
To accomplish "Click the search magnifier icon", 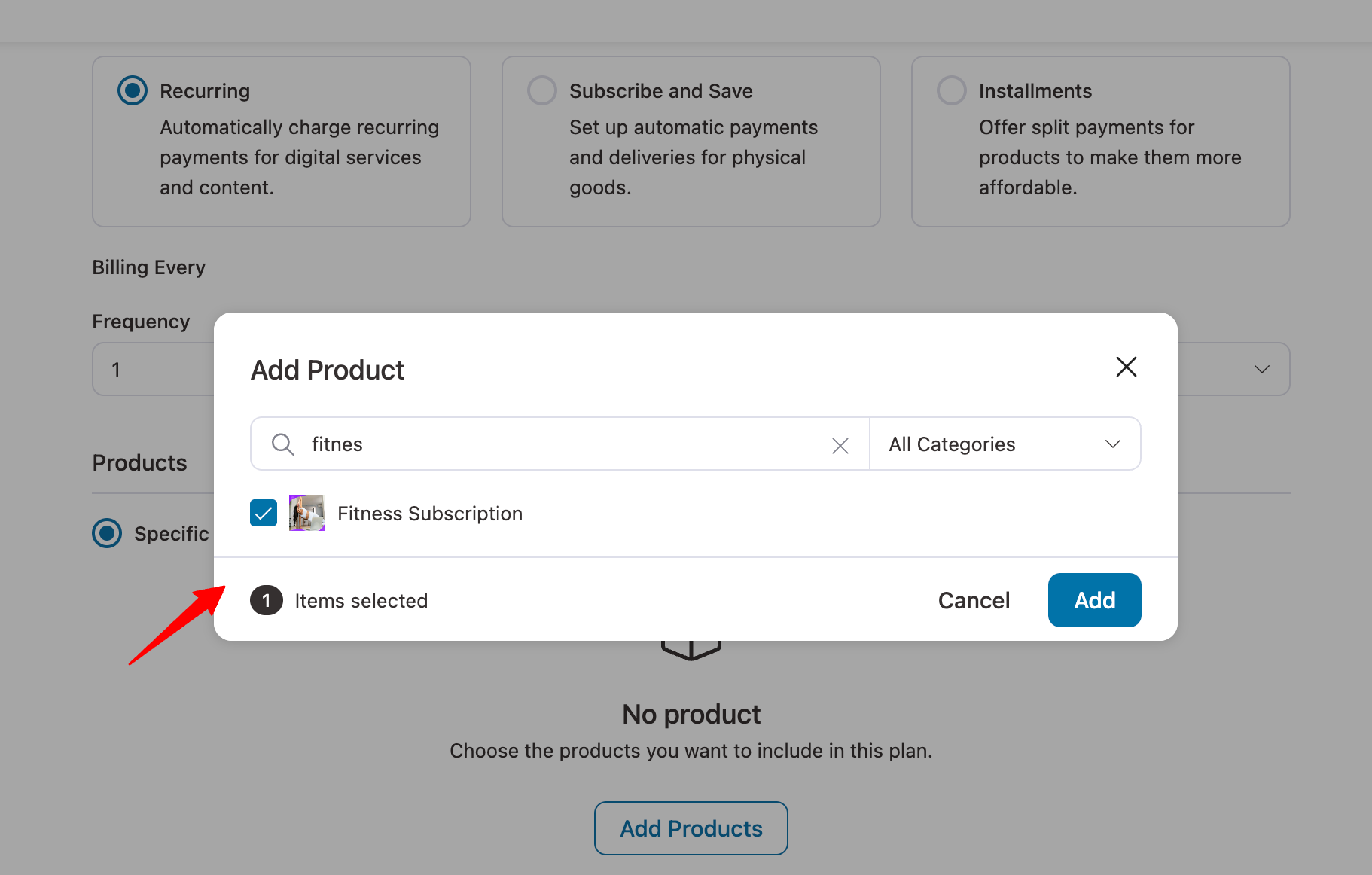I will click(282, 444).
